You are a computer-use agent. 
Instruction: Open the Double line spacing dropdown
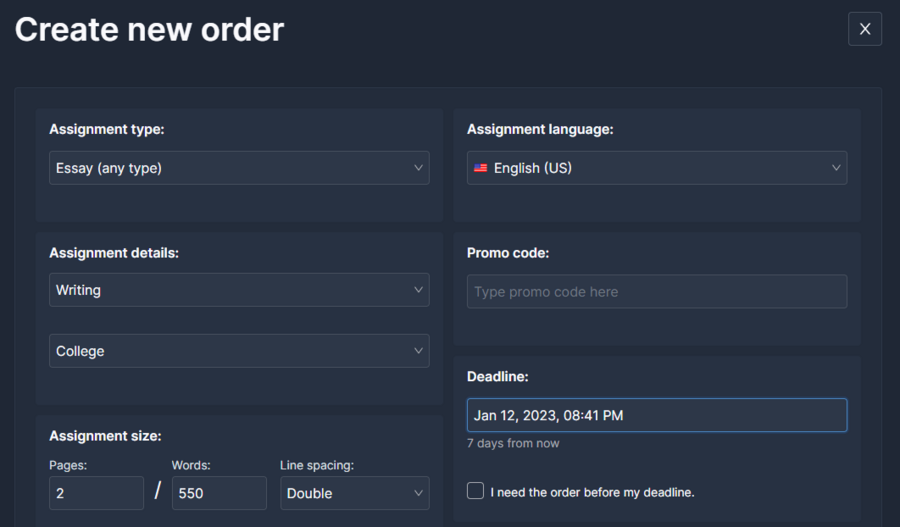(354, 493)
